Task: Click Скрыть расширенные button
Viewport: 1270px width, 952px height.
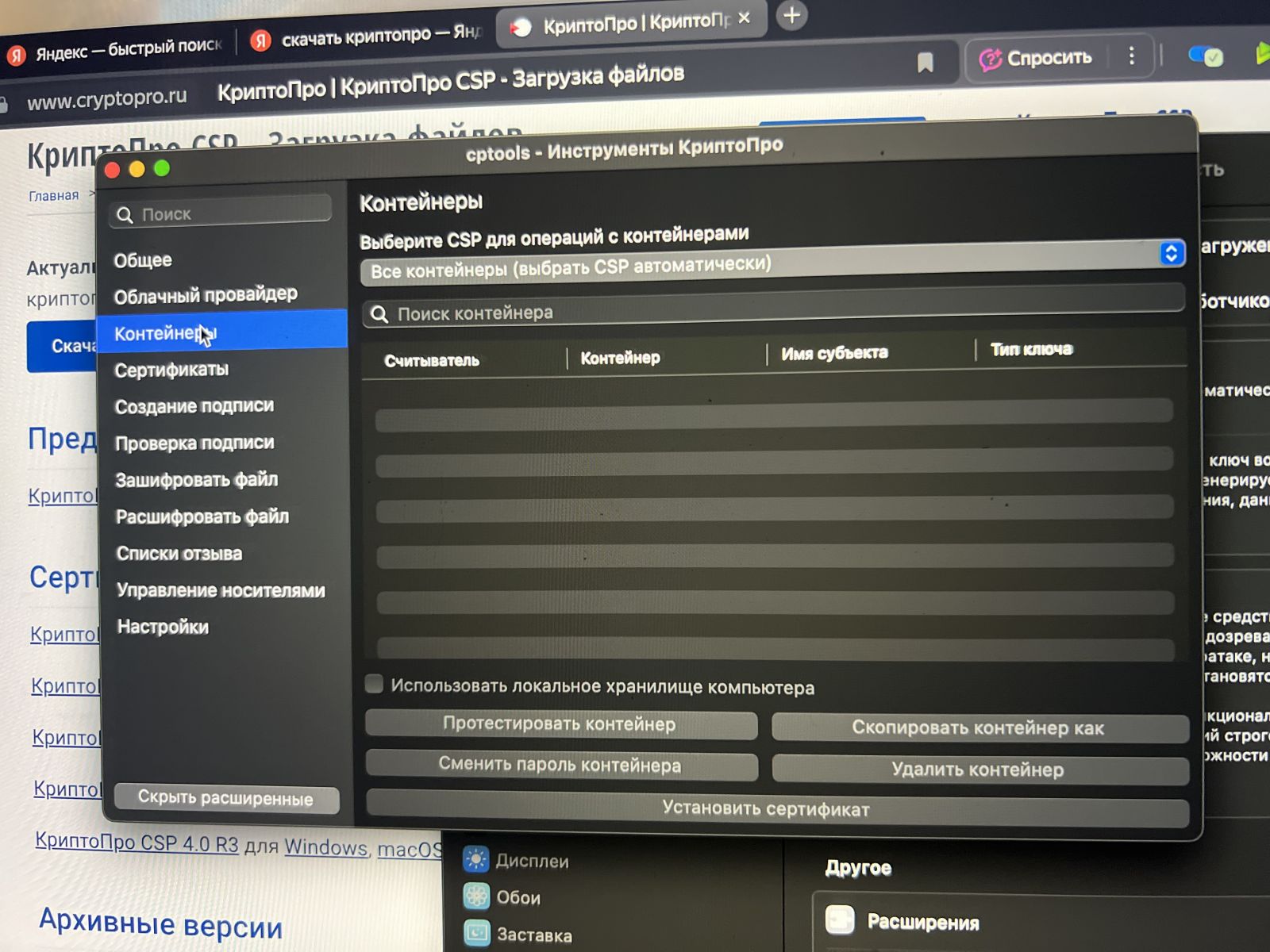Action: coord(226,797)
